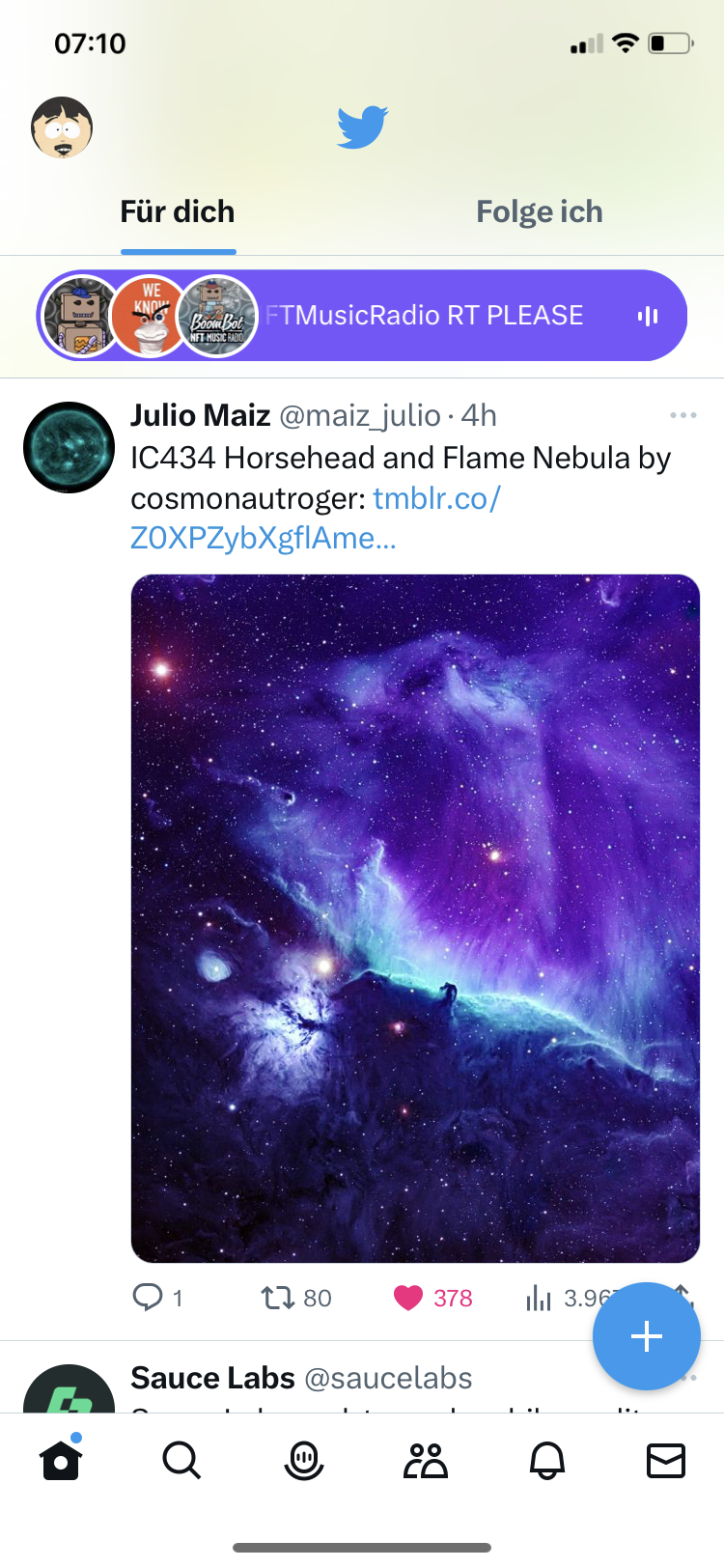Tap the Twitter bird logo
This screenshot has height=1568, width=724.
coord(362,127)
